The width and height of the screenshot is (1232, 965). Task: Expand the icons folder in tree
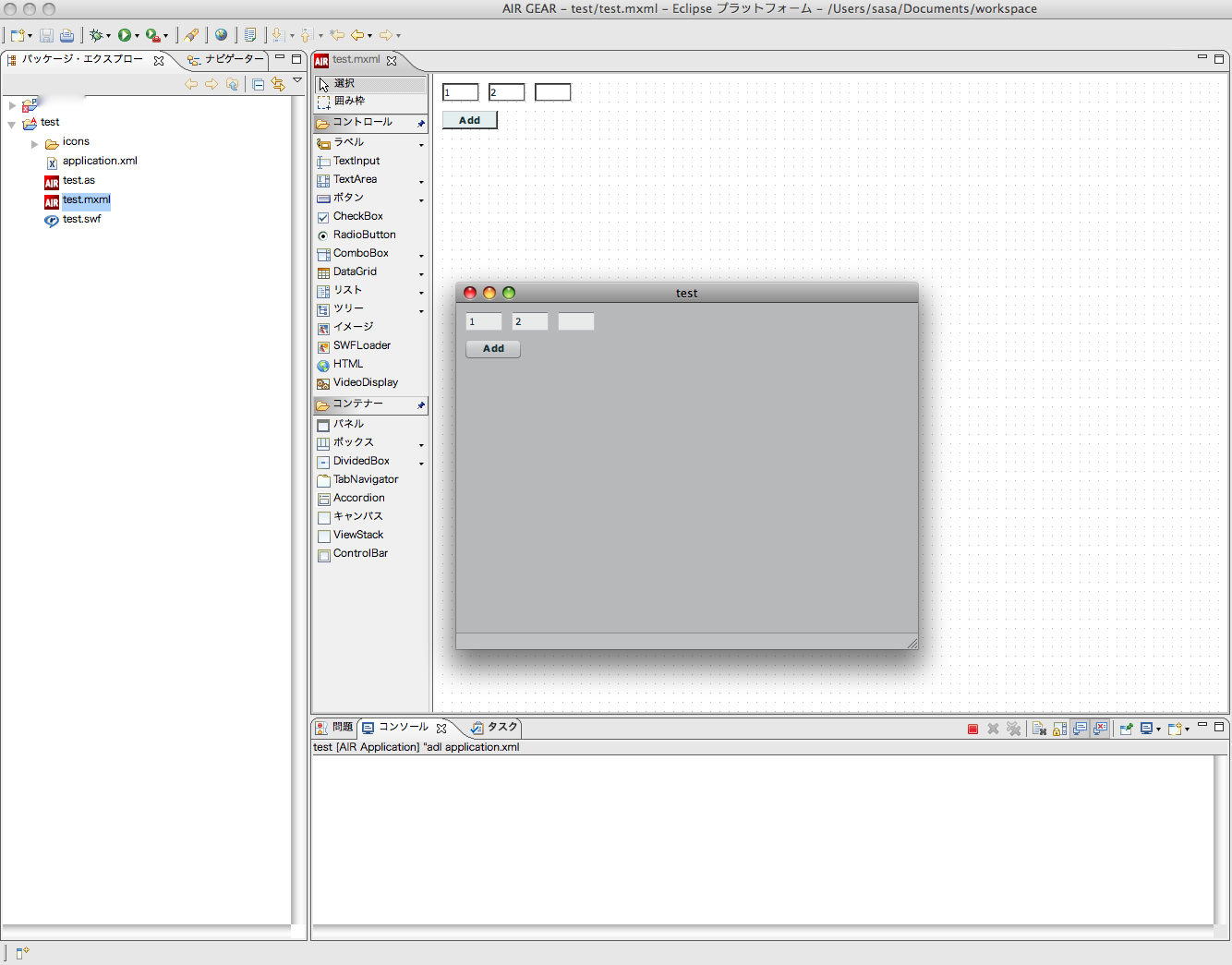(35, 143)
